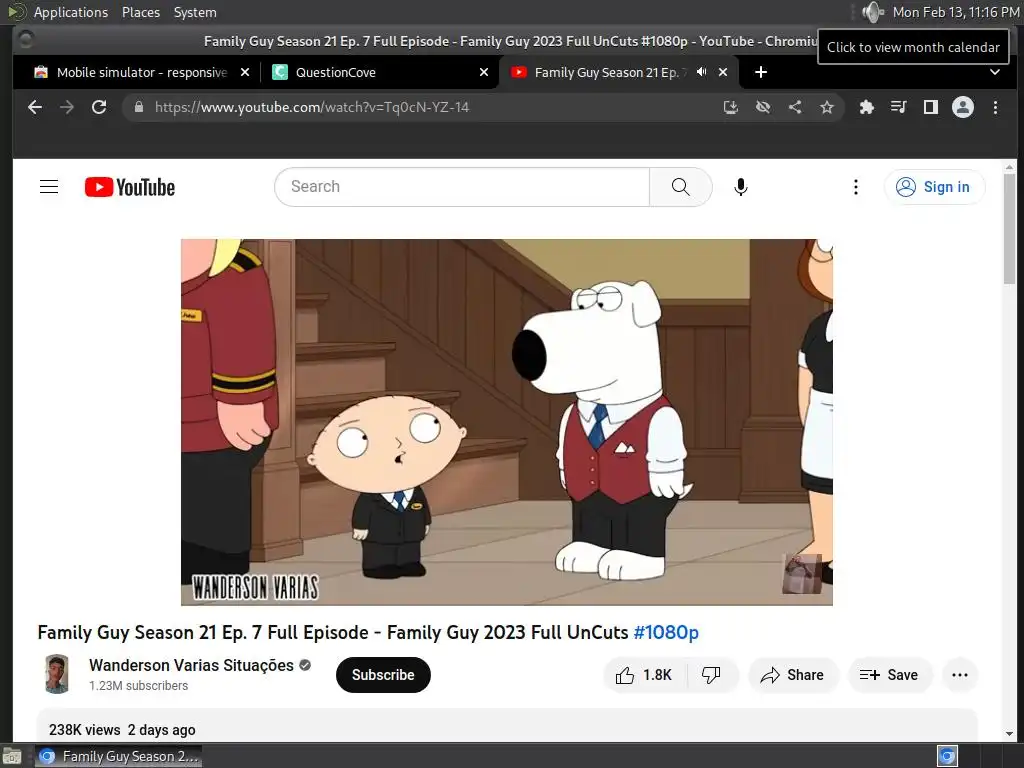1024x768 pixels.
Task: Click the address bar URL
Action: (x=312, y=107)
